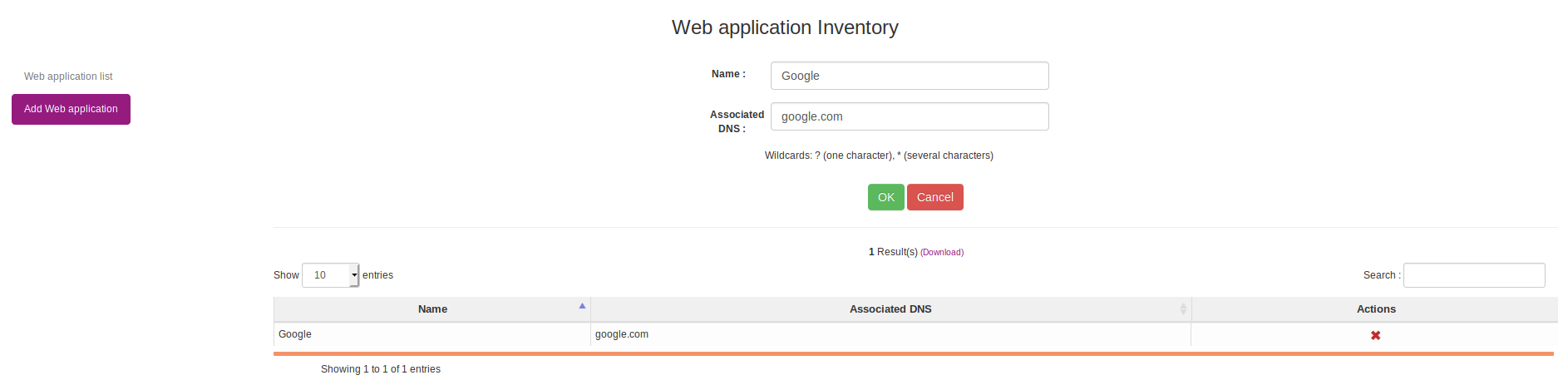Click the Showing 1 to 1 entries text
Screen dimensions: 1568x385
pos(381,369)
